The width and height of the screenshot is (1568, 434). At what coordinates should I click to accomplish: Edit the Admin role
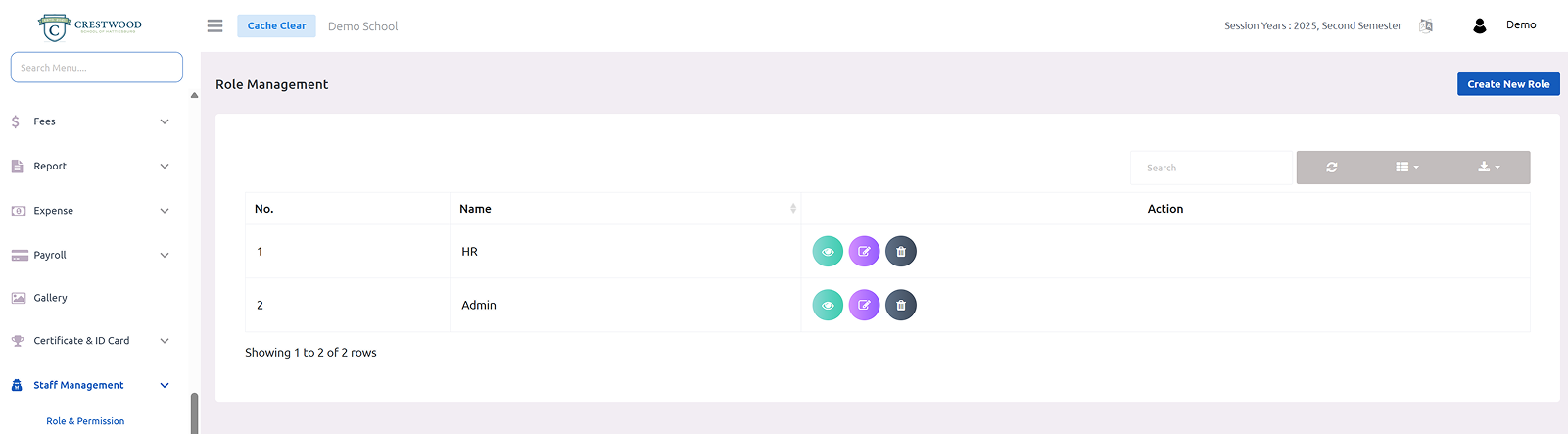864,306
